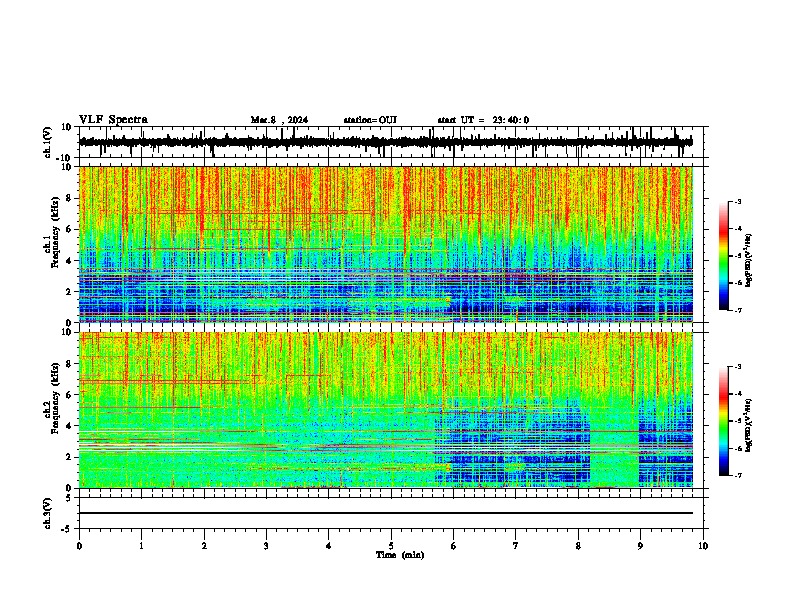This screenshot has width=792, height=612.
Task: Click the "6" tick on time axis
Action: [453, 546]
